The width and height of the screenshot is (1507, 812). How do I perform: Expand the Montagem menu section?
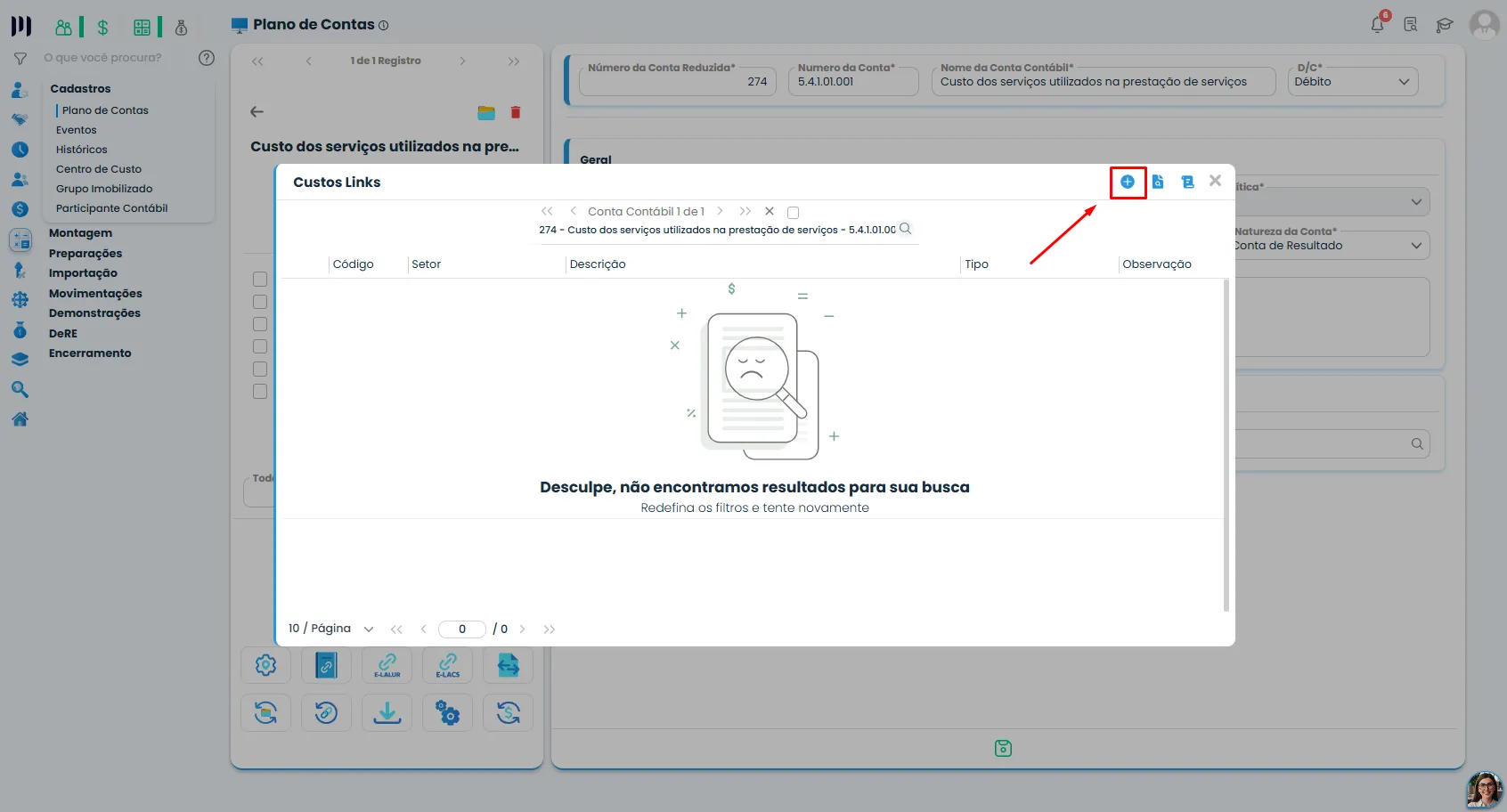click(81, 233)
